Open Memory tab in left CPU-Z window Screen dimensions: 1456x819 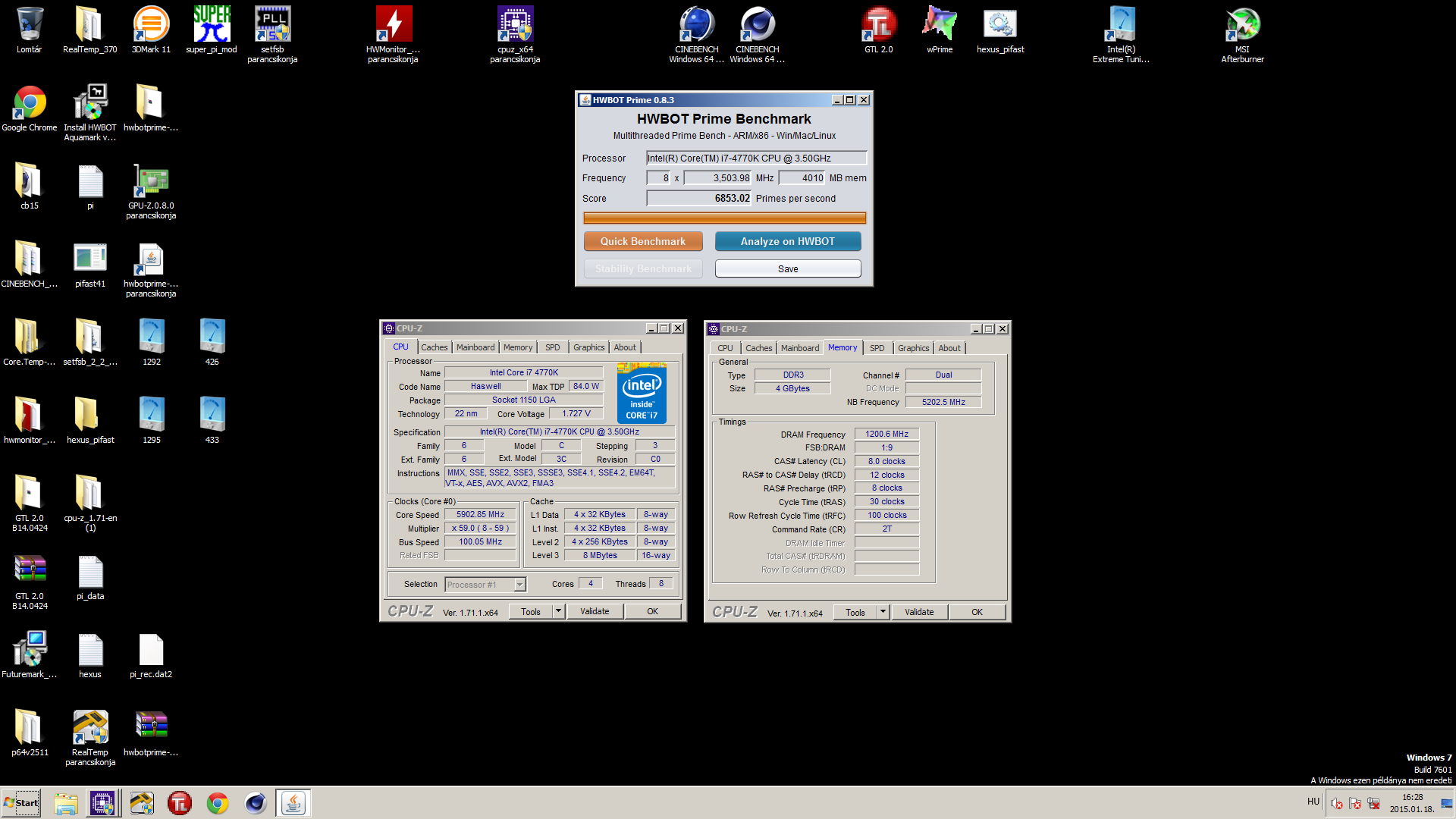point(518,347)
